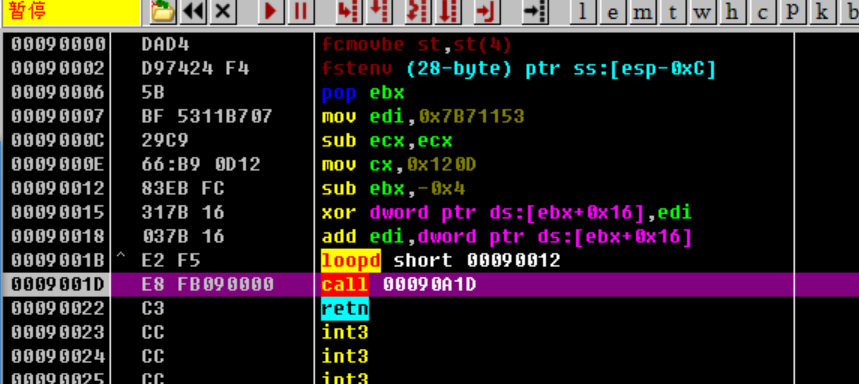Viewport: 859px width, 384px height.
Task: Run the program with the red play icon
Action: pyautogui.click(x=271, y=12)
